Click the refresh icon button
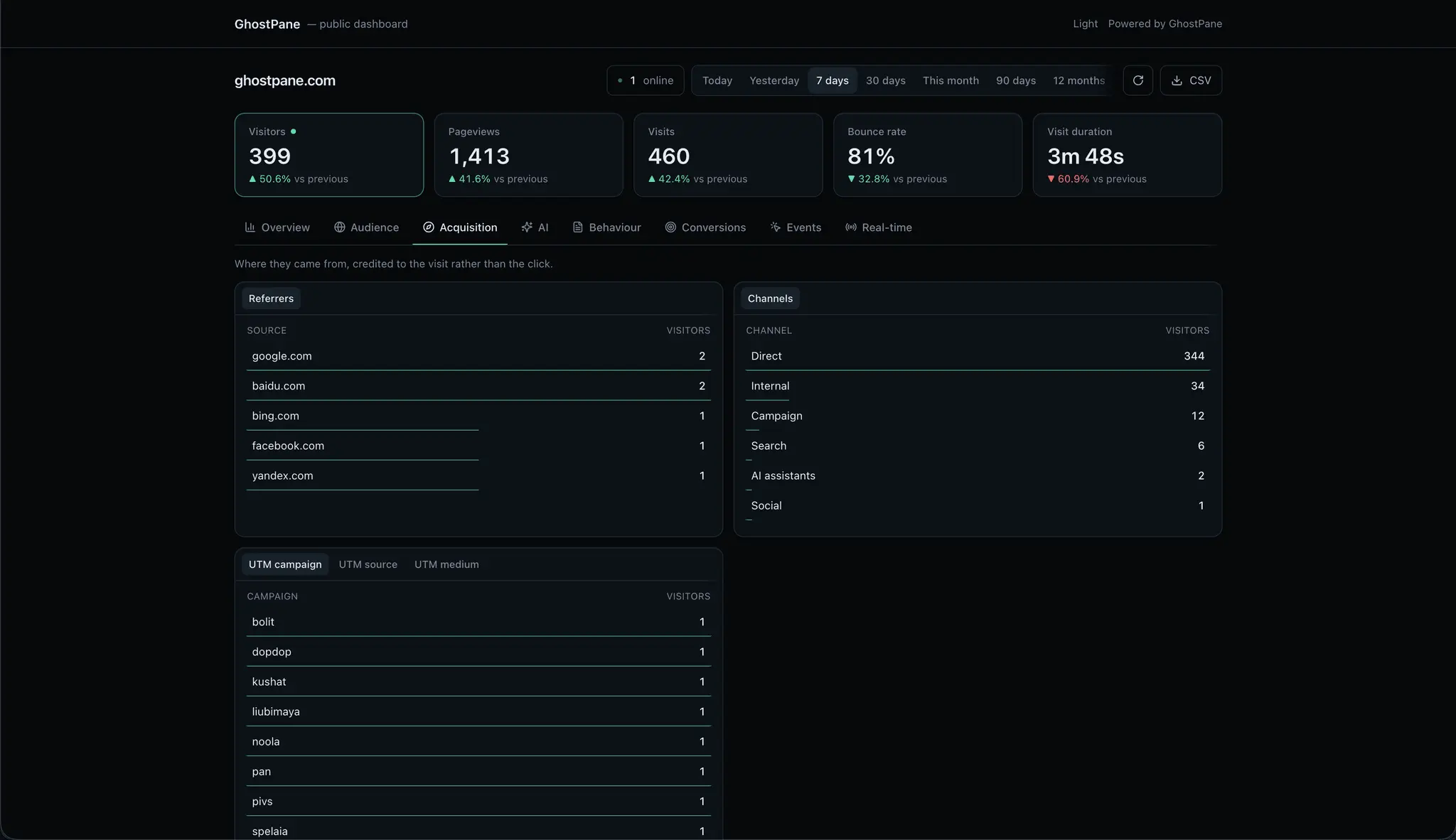This screenshot has height=840, width=1456. 1137,80
